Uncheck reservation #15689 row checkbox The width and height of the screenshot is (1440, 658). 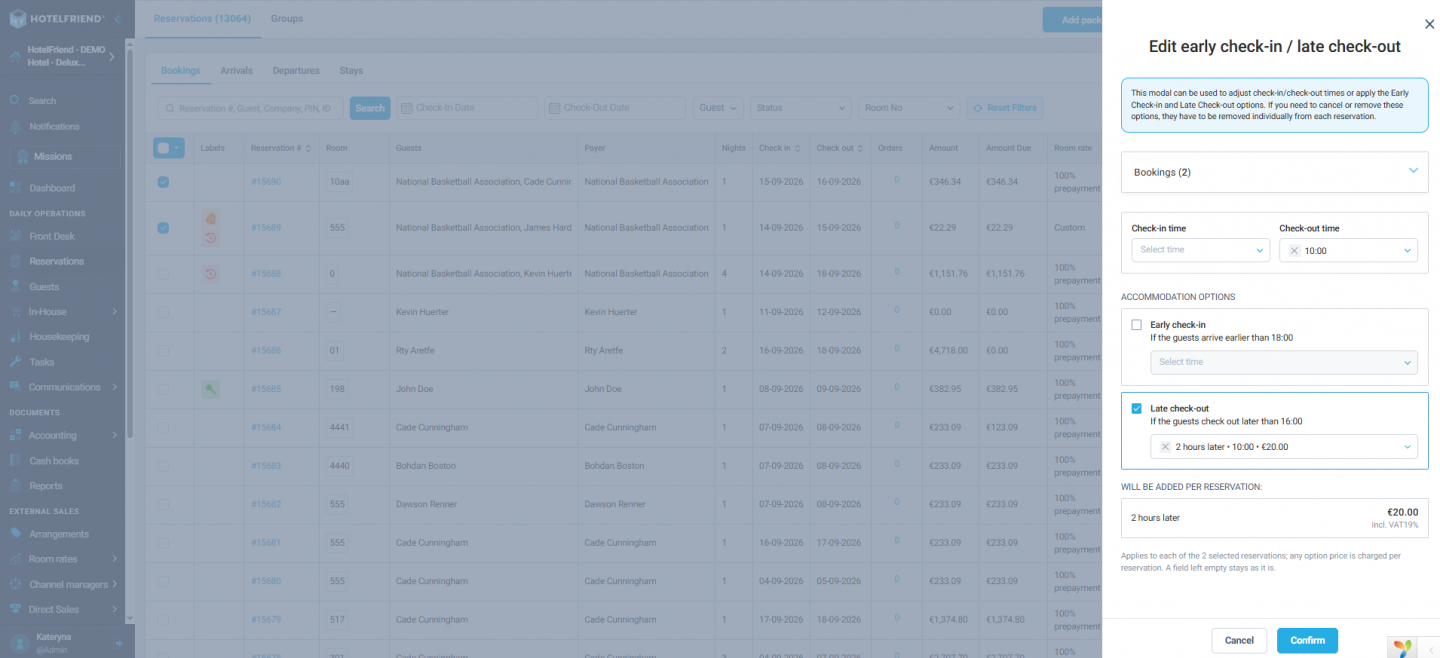163,228
